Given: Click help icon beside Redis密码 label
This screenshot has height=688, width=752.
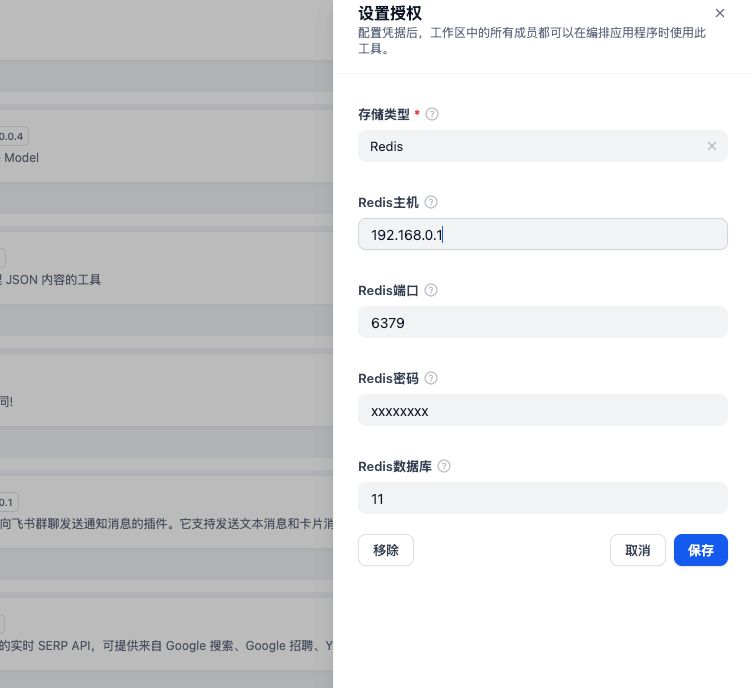Looking at the screenshot, I should click(431, 378).
